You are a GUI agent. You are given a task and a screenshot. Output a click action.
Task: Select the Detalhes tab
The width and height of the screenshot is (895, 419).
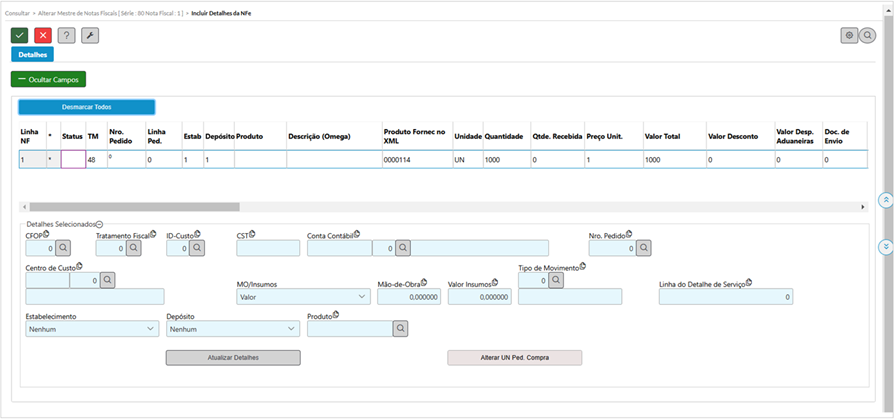click(x=33, y=55)
